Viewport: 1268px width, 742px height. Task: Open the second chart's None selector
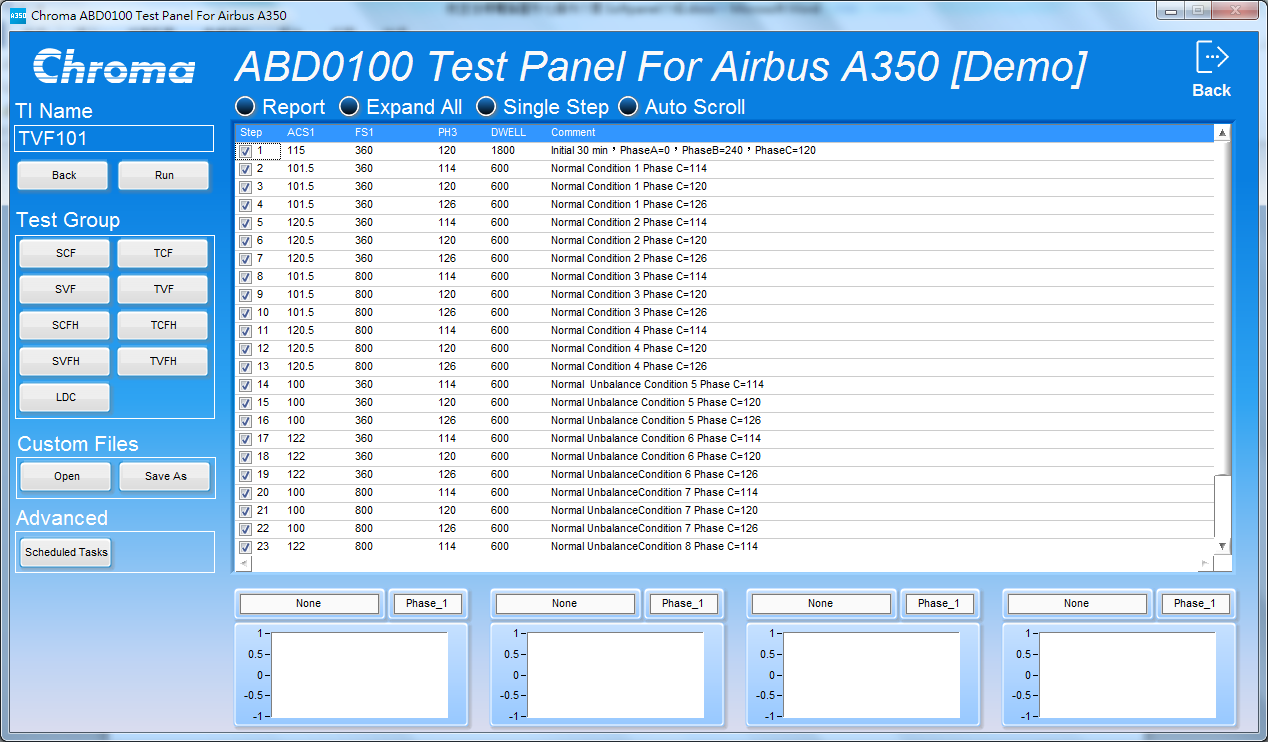coord(565,603)
